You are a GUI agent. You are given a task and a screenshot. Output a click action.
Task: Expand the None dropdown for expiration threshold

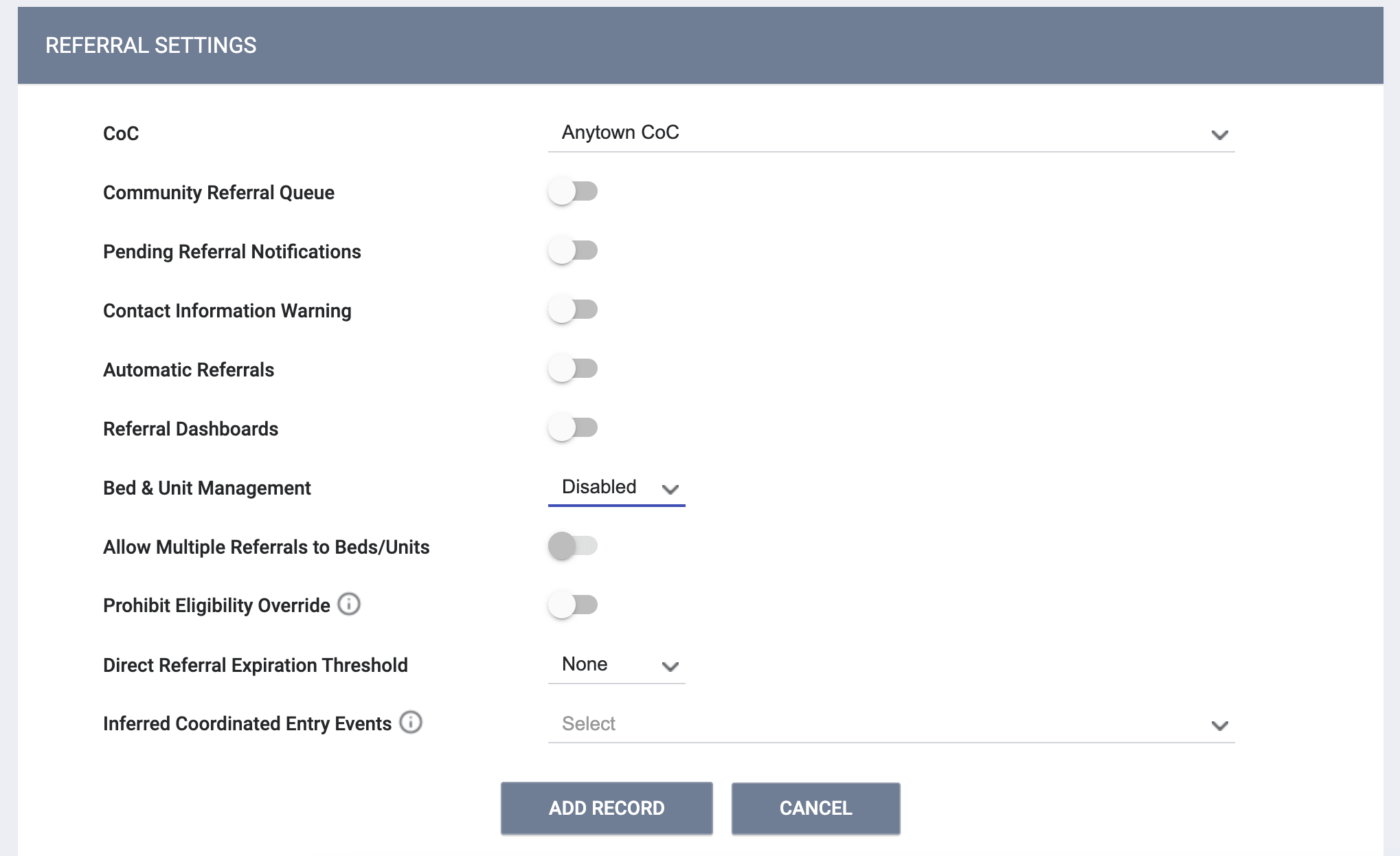670,665
